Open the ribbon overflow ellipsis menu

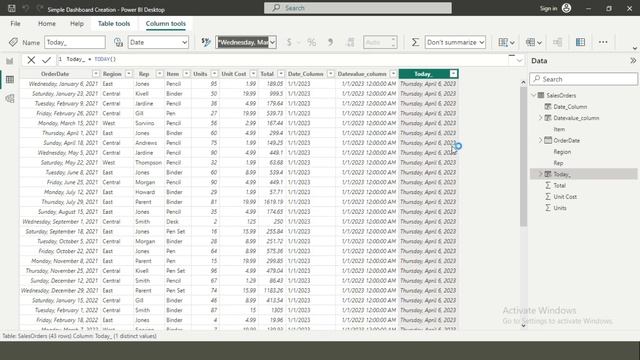click(x=603, y=42)
